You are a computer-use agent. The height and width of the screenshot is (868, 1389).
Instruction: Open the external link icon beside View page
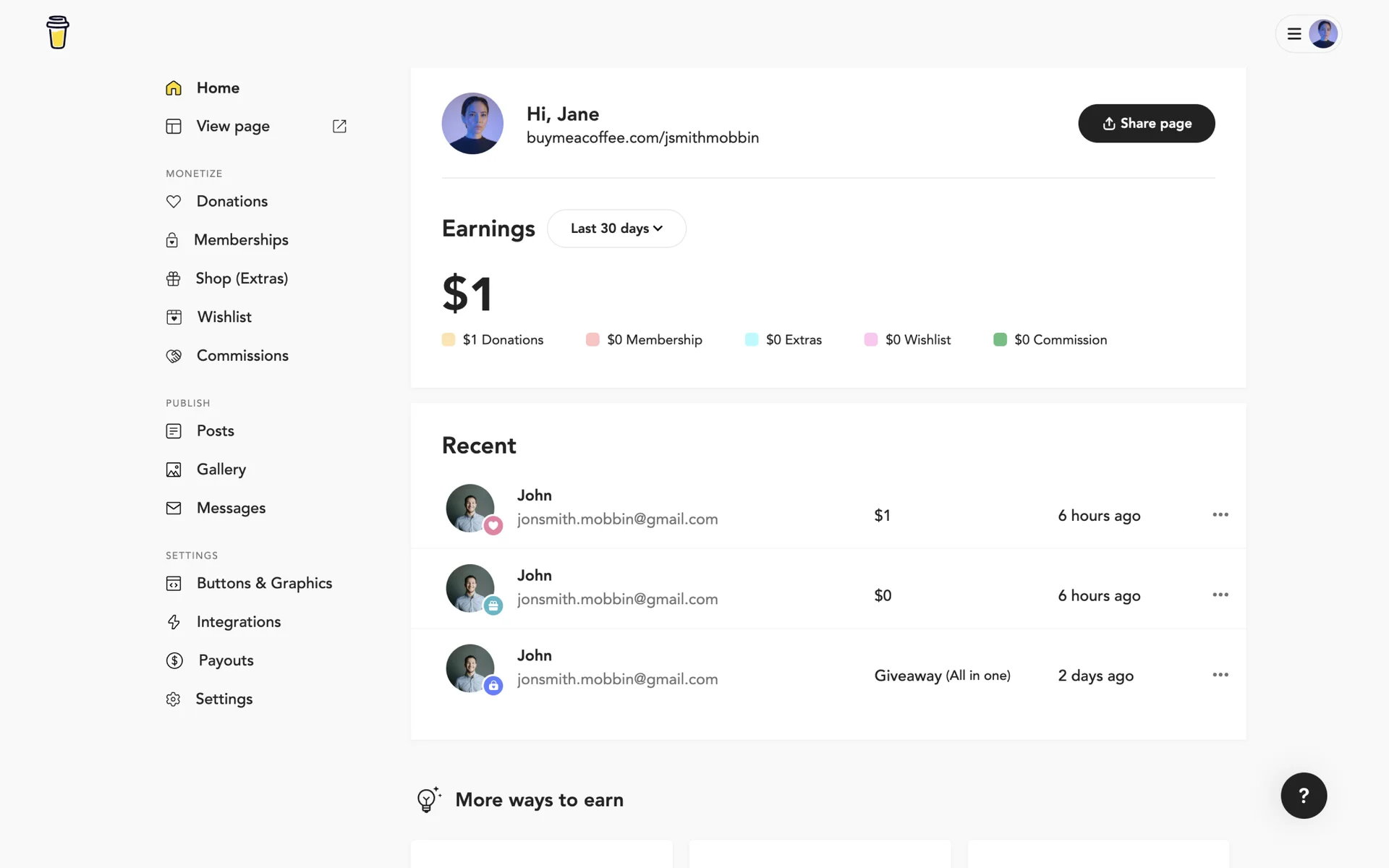339,127
